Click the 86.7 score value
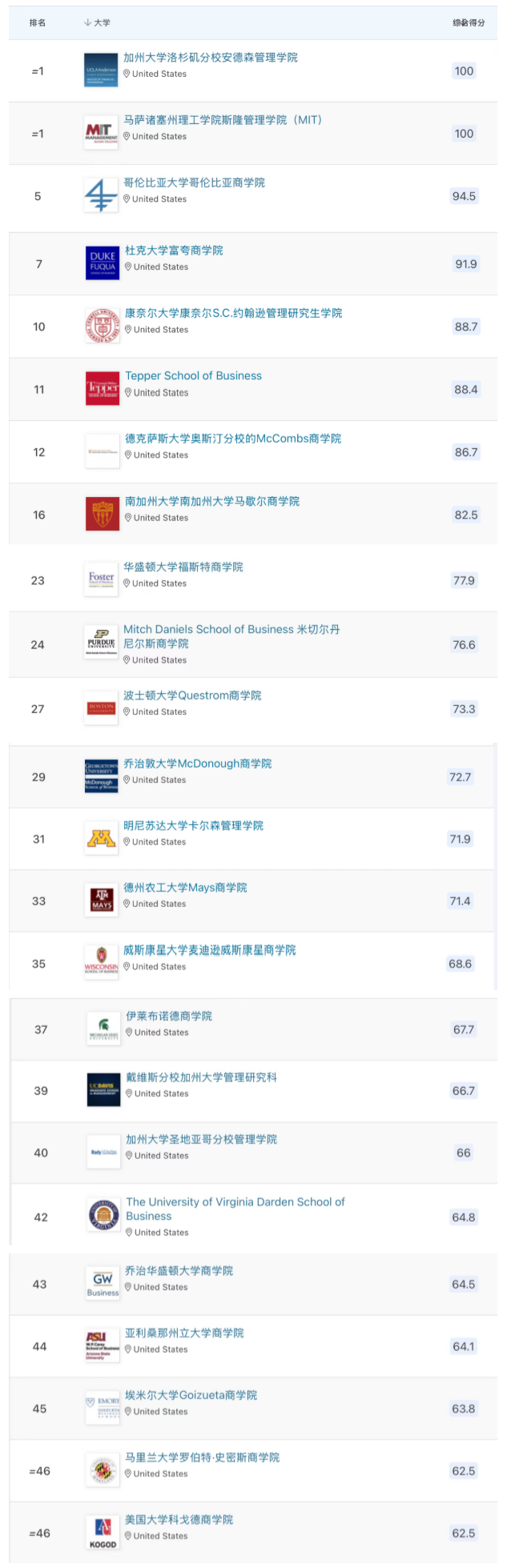Screen dimensions: 507x1568 coord(466,452)
